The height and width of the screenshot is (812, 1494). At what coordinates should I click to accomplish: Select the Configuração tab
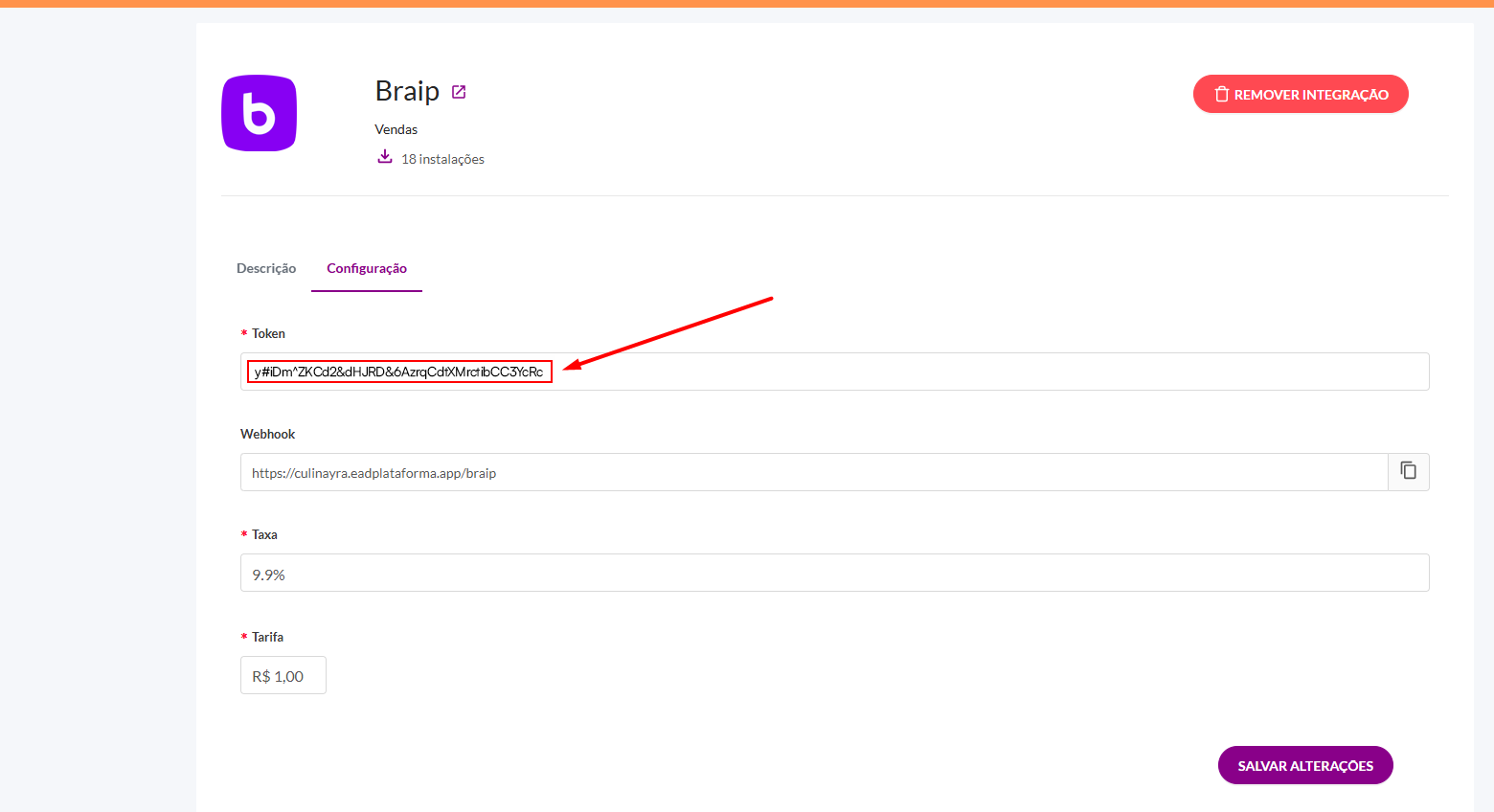367,268
